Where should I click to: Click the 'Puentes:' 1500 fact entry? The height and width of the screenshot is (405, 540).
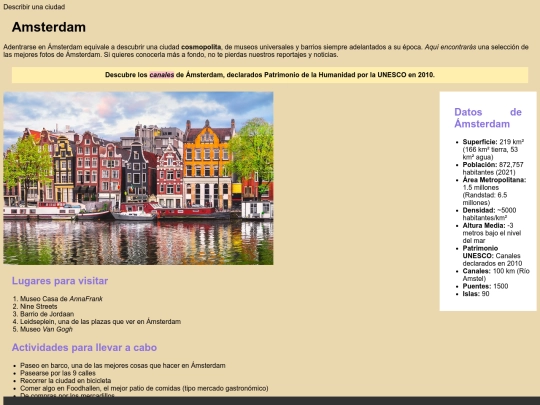(485, 286)
